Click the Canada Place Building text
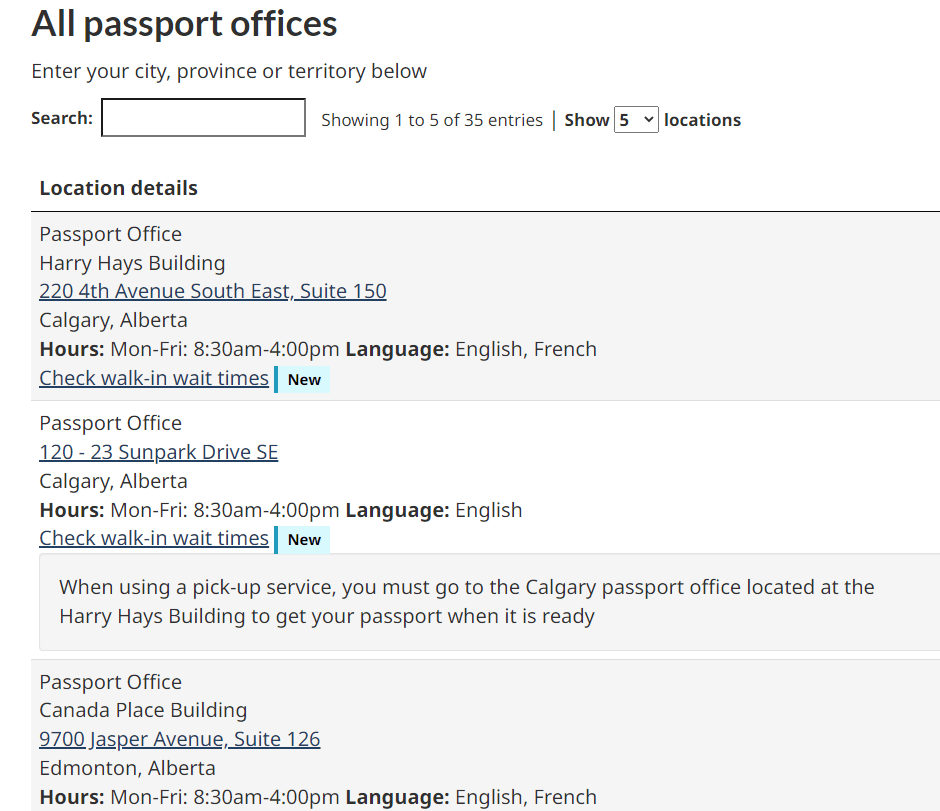The image size is (940, 811). point(143,710)
